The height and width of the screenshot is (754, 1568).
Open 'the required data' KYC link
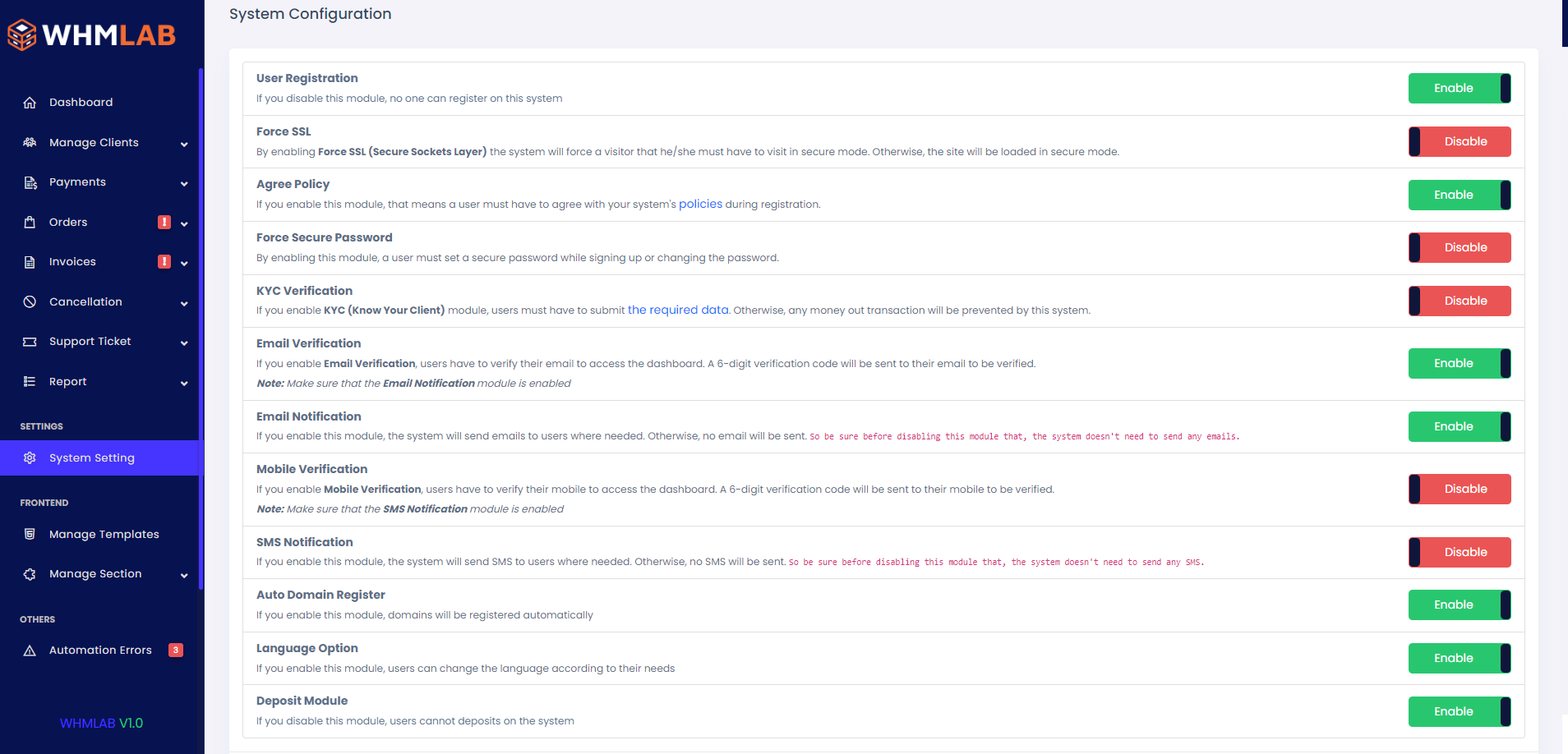tap(678, 310)
